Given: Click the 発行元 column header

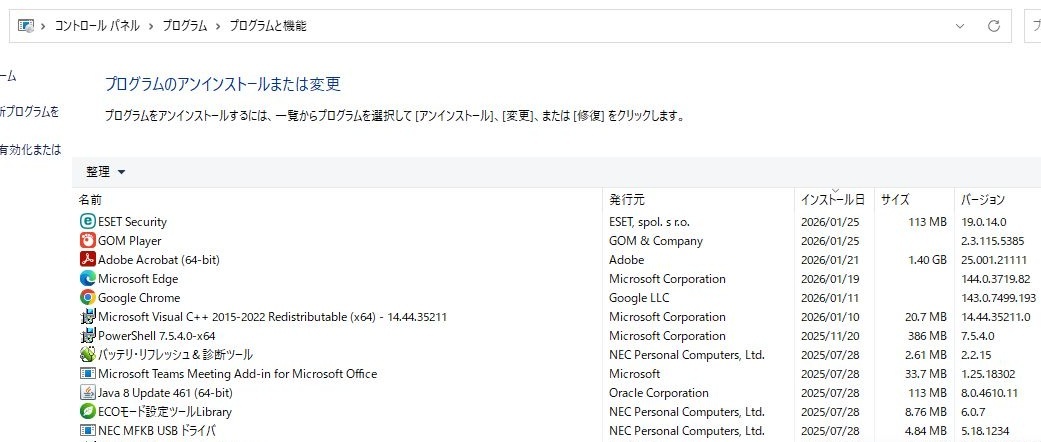Looking at the screenshot, I should (x=627, y=200).
